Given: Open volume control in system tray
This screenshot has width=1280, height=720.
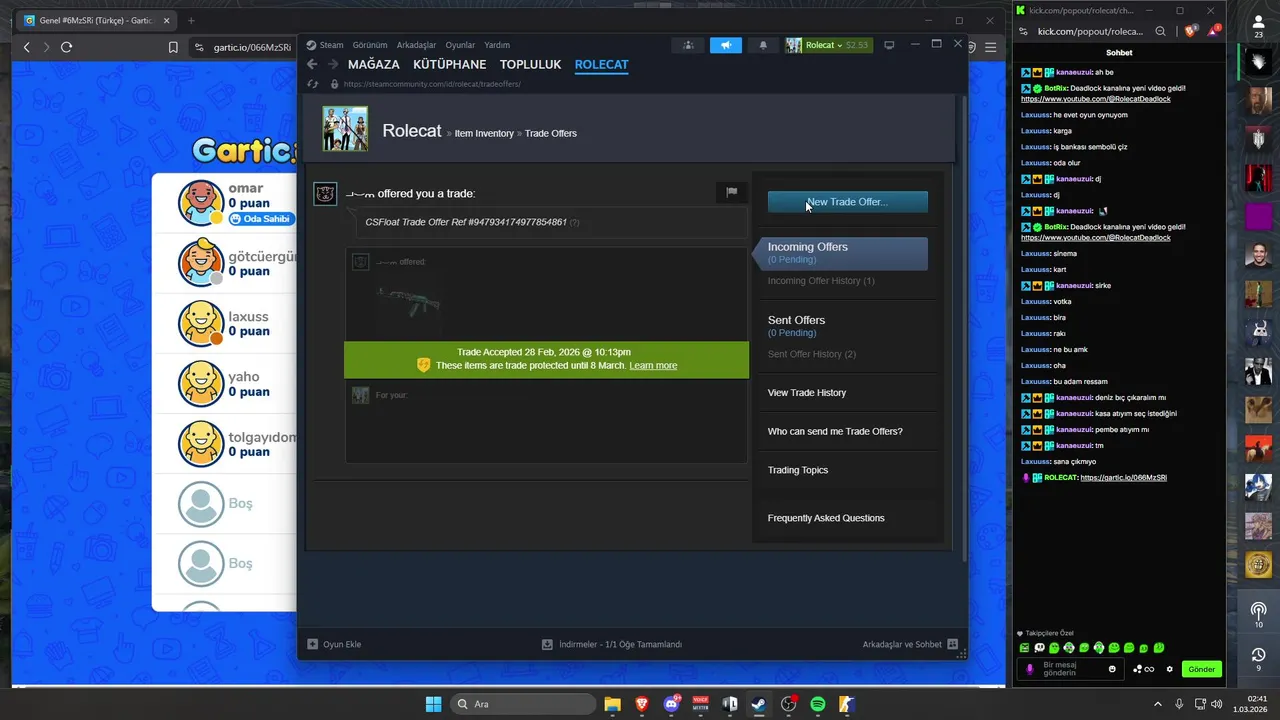Looking at the screenshot, I should (x=1216, y=704).
